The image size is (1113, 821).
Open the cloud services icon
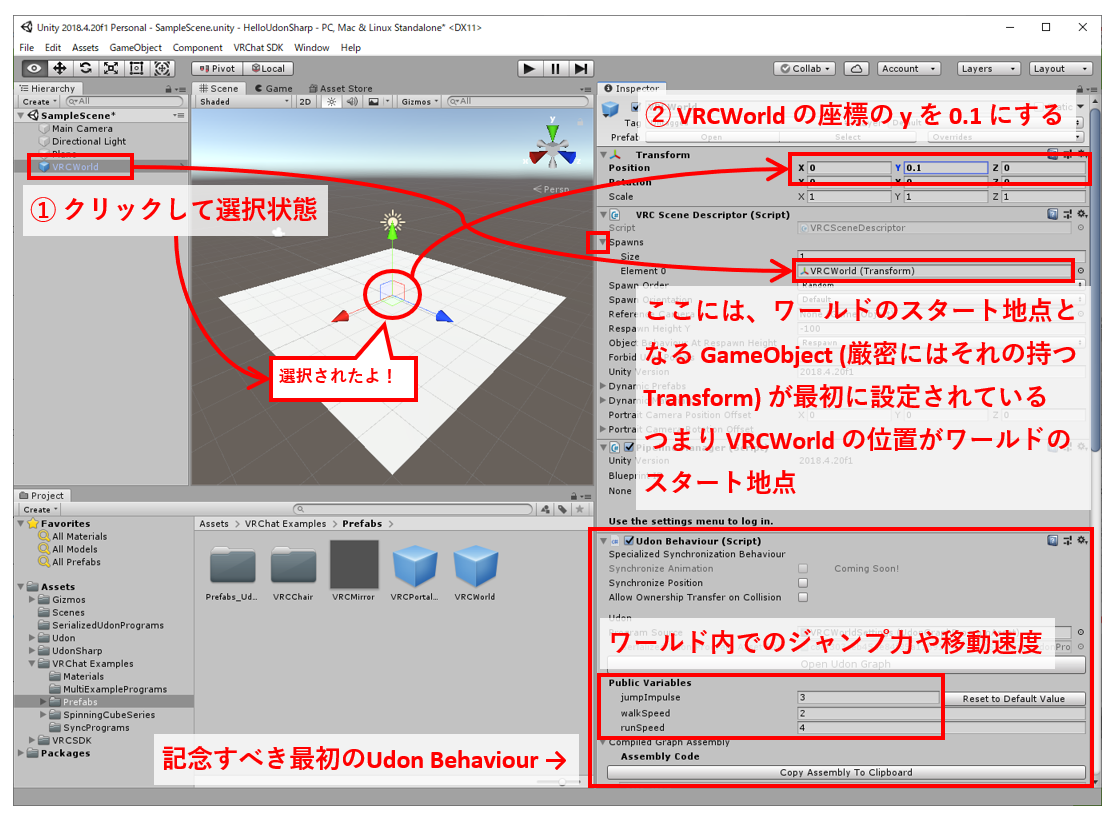point(857,69)
